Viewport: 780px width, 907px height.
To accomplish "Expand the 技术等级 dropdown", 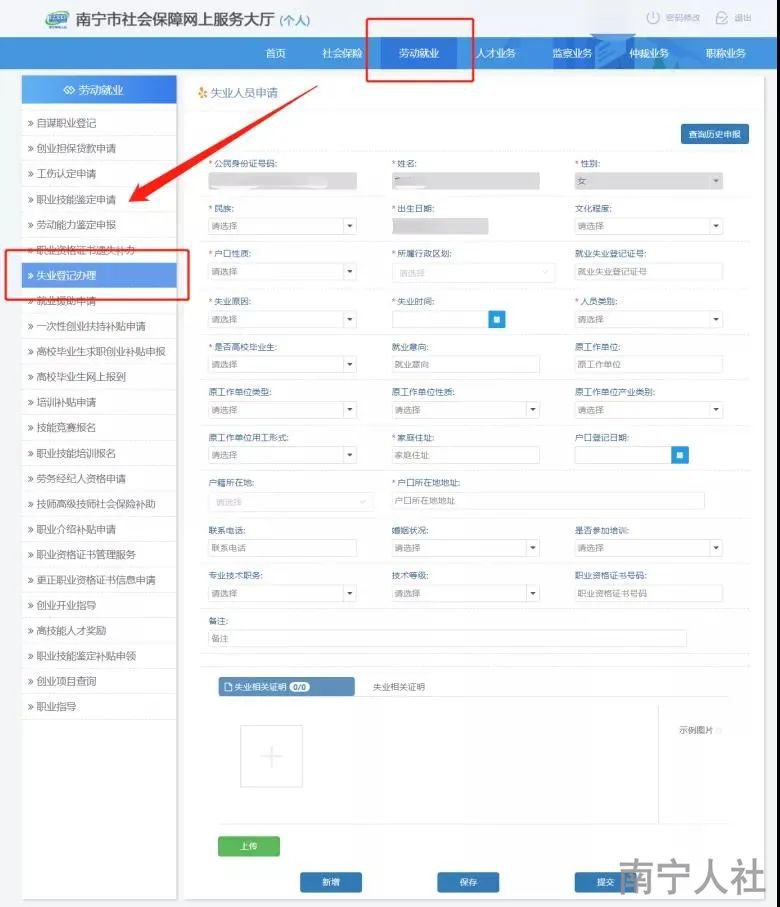I will 466,593.
